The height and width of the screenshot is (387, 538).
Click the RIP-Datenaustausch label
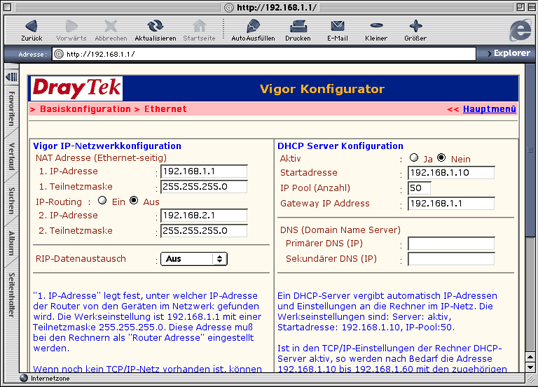click(x=81, y=259)
